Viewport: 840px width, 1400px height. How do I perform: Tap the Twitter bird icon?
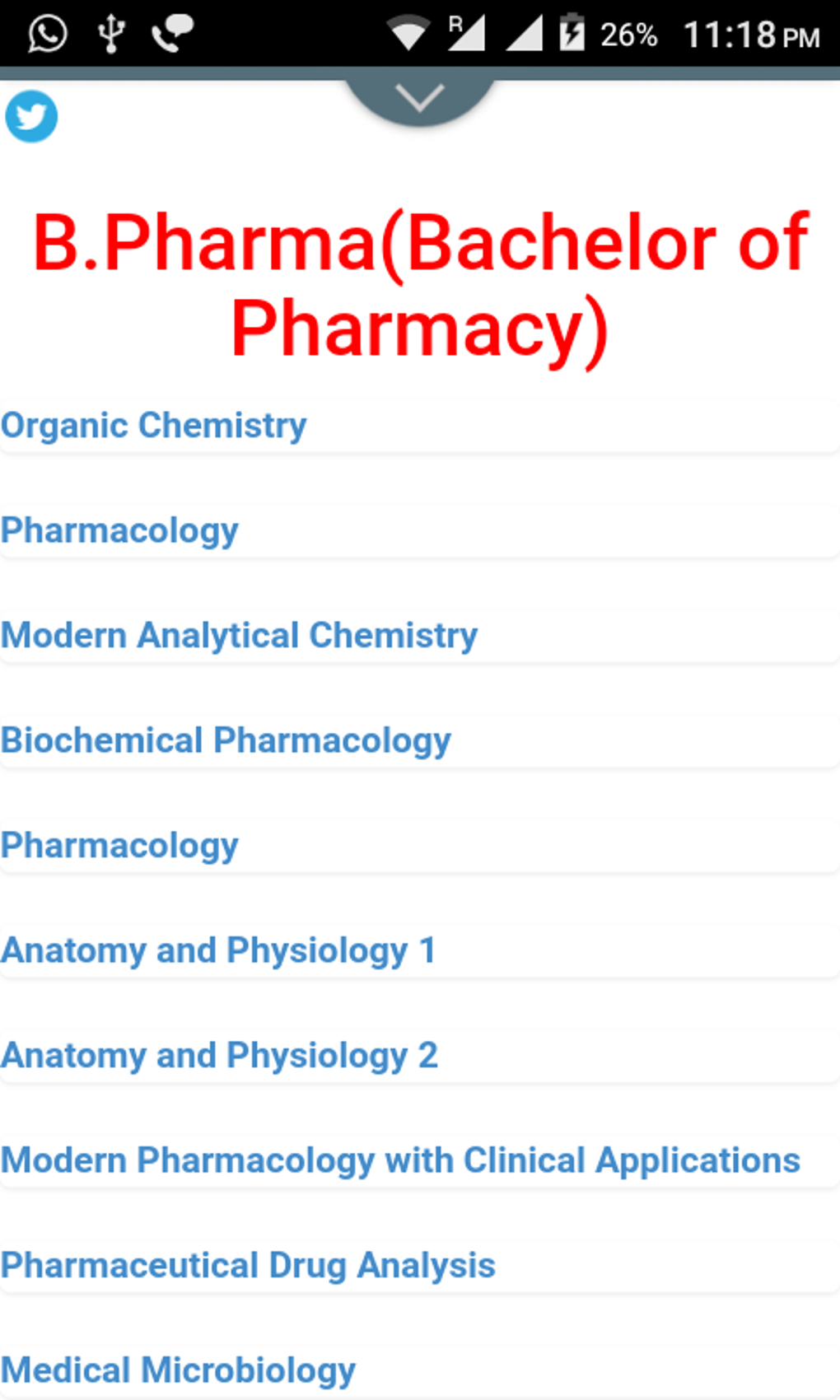pos(31,116)
